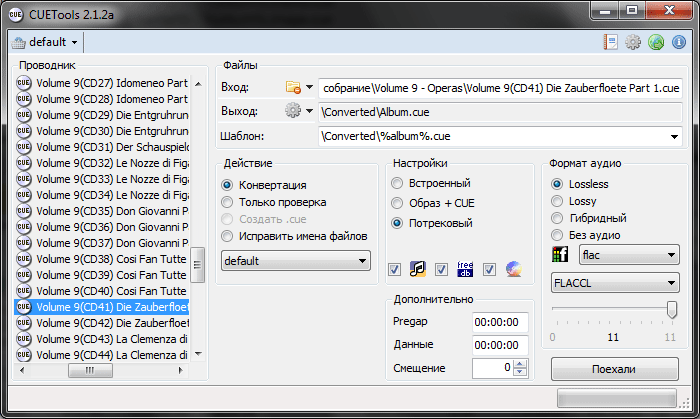
Task: Expand the FLACCL encoder dropdown
Action: click(615, 283)
